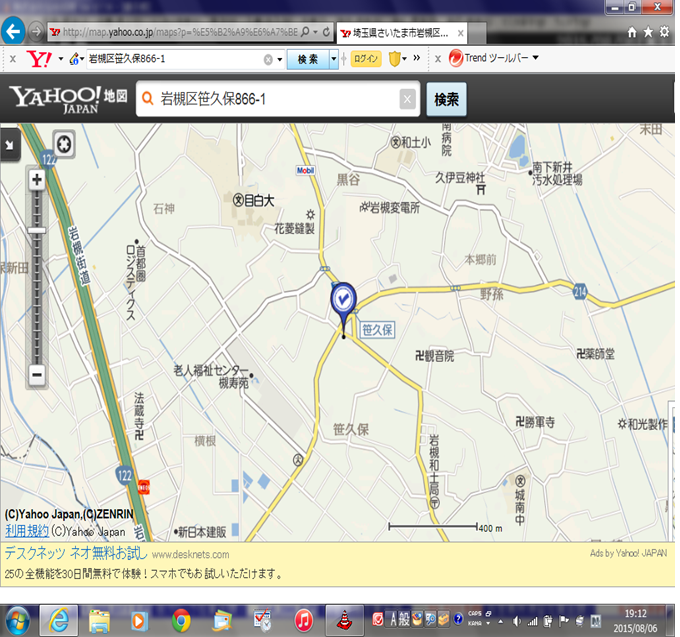
Task: Click the 久伊豆神社 label on map
Action: click(461, 177)
